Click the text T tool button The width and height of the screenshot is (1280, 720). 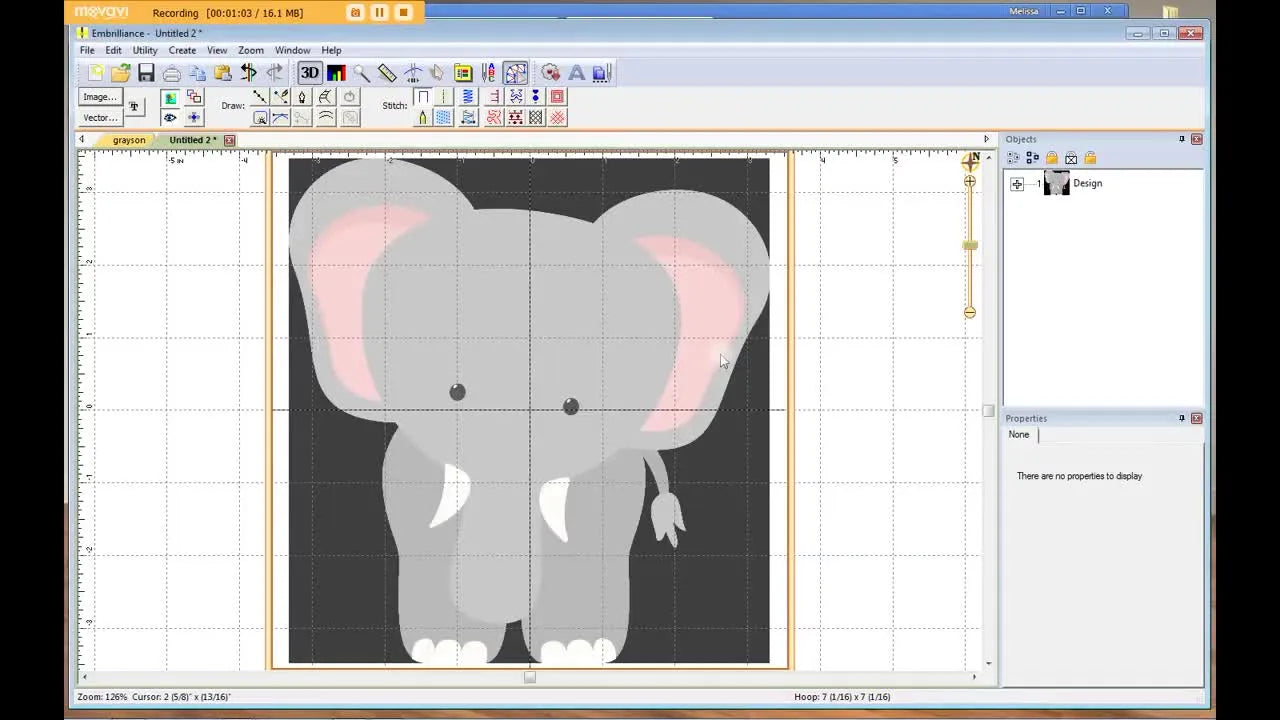(134, 106)
